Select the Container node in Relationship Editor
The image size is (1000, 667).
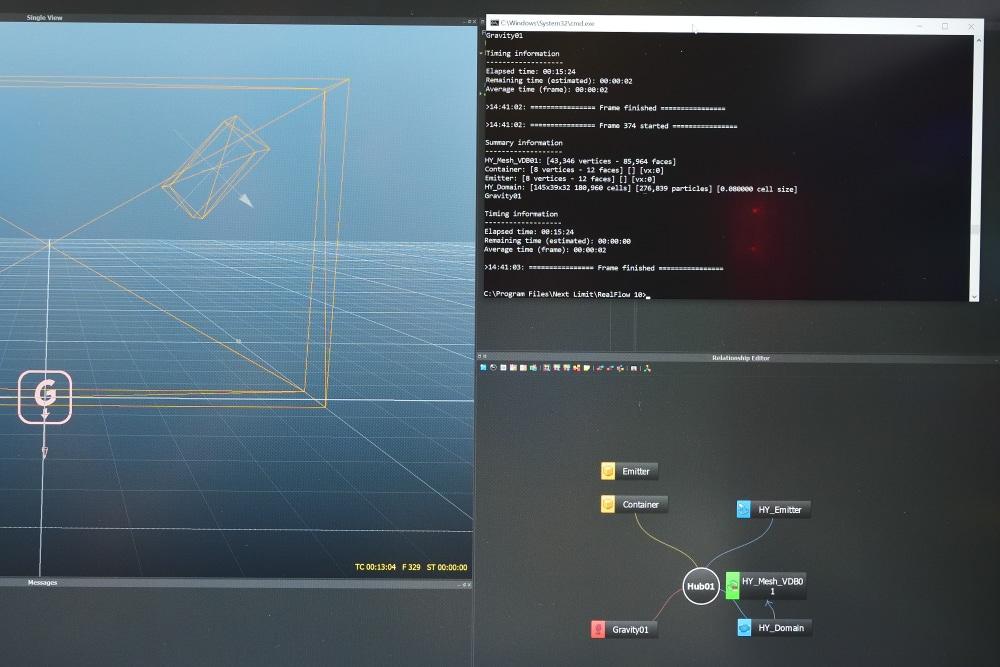[634, 504]
